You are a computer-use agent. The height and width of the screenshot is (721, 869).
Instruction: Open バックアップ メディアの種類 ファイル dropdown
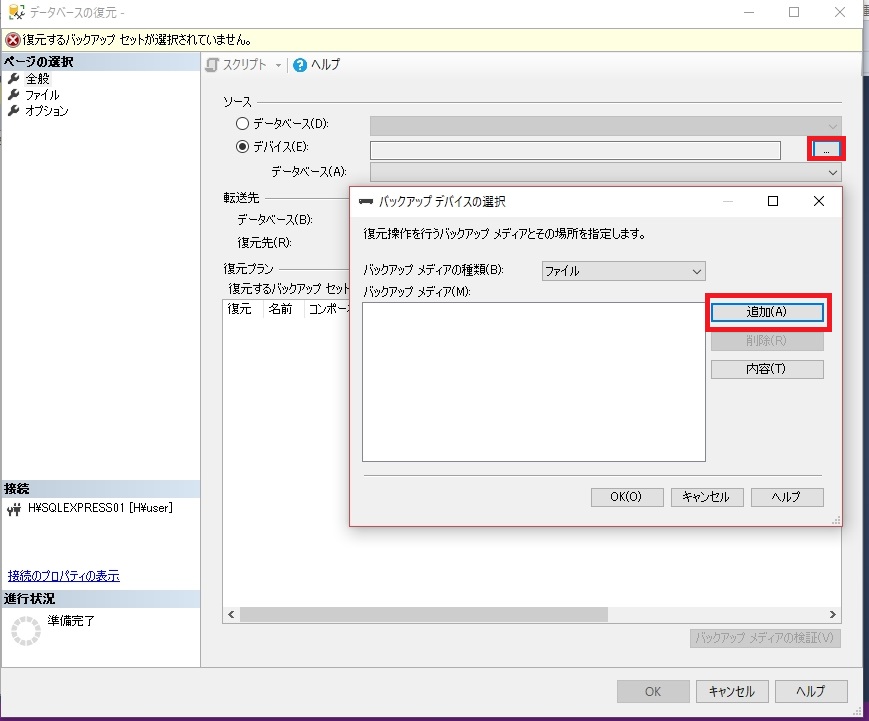coord(623,271)
